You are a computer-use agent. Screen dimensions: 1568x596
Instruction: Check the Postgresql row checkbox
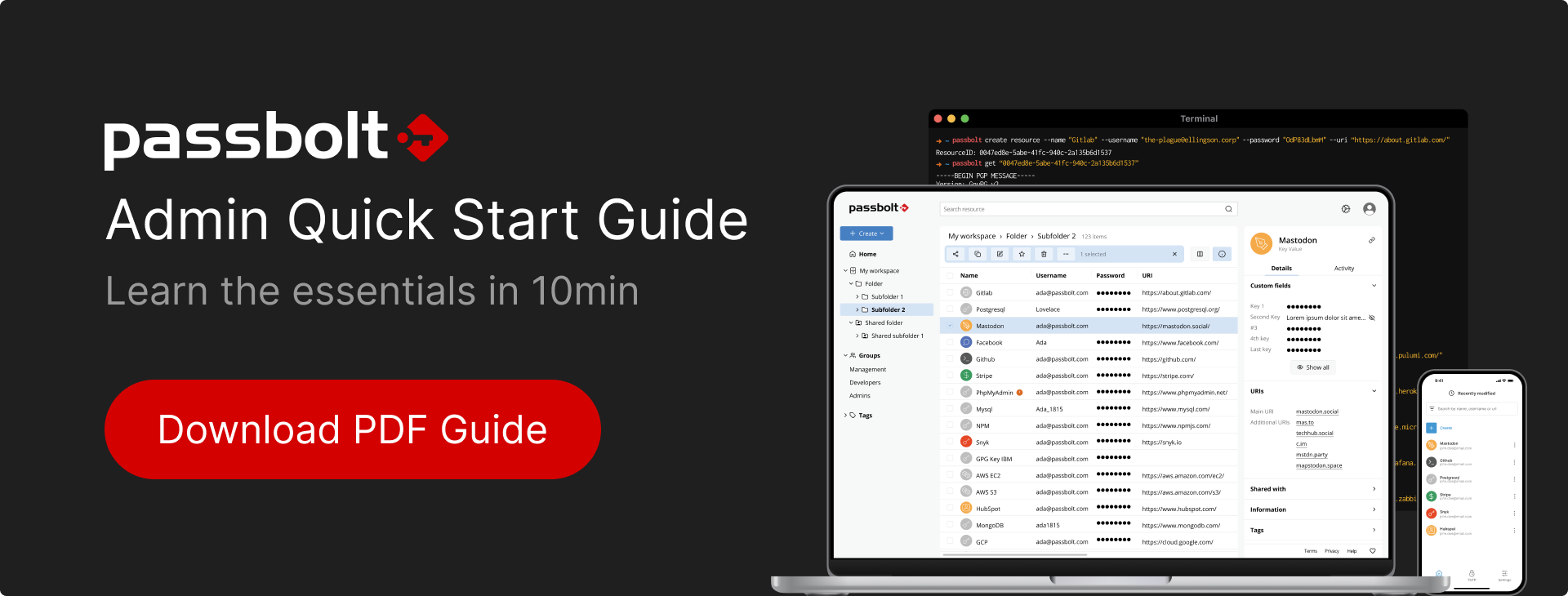(950, 309)
